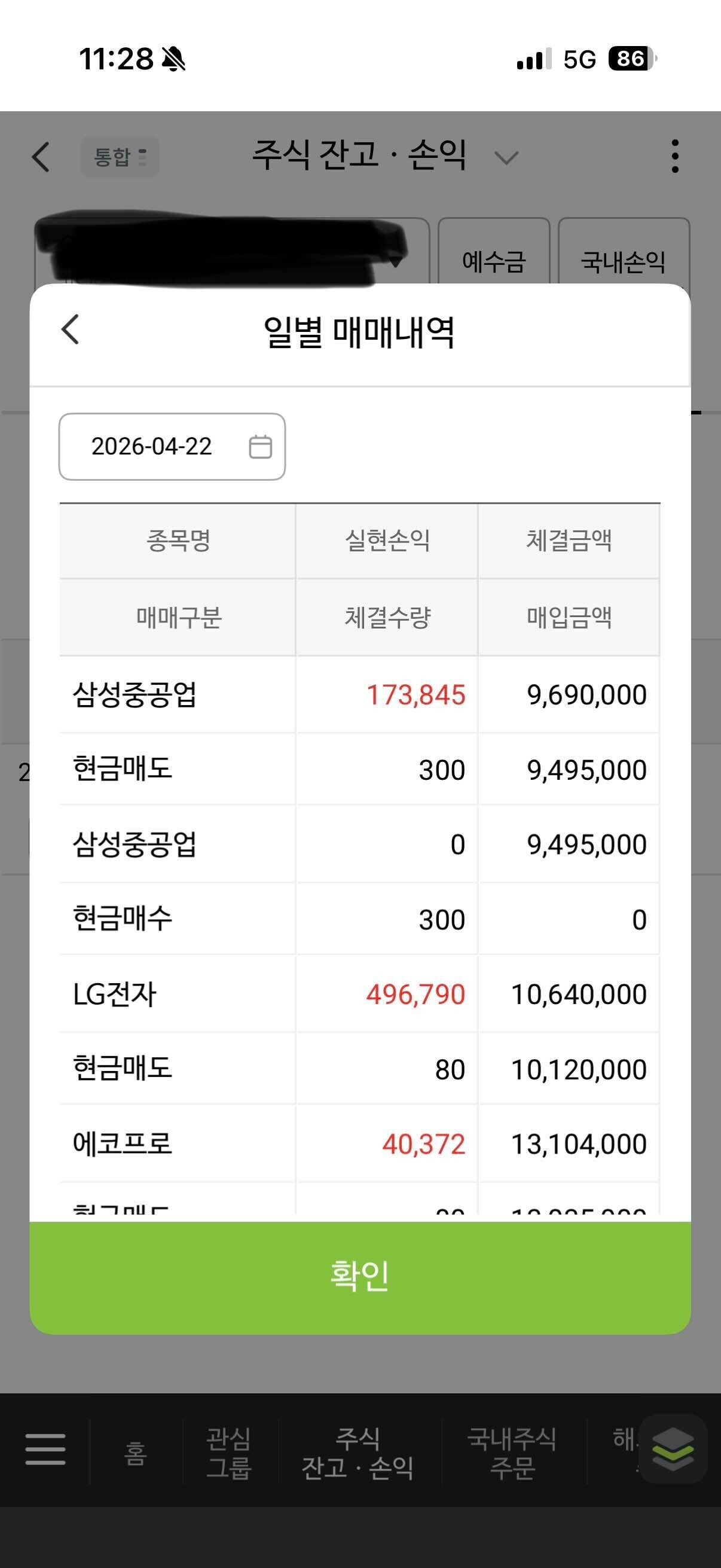Go to 홈 in the bottom navigation
The height and width of the screenshot is (1568, 721).
coord(136,1454)
